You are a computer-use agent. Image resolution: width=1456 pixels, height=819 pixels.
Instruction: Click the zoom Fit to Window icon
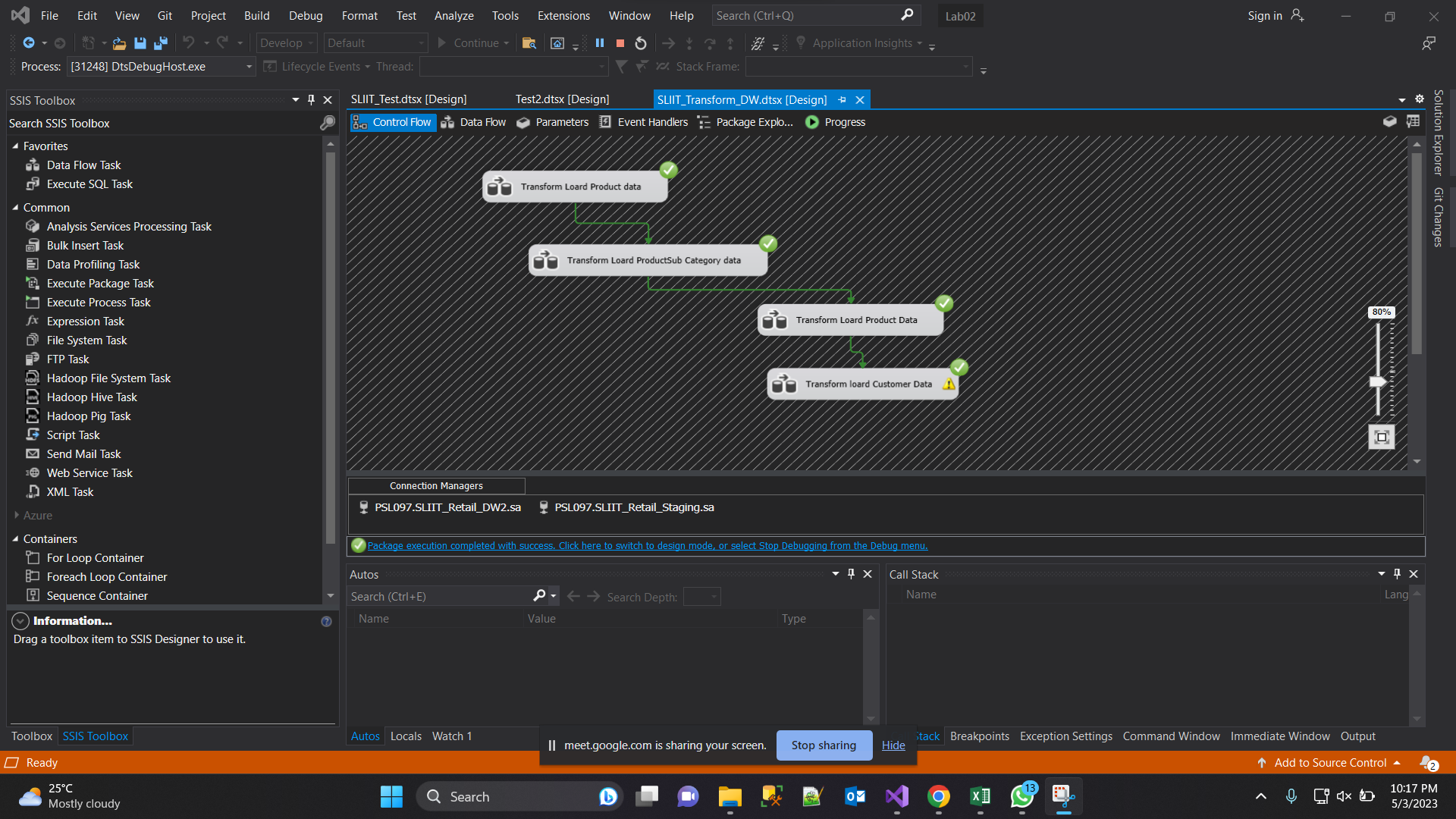1381,437
